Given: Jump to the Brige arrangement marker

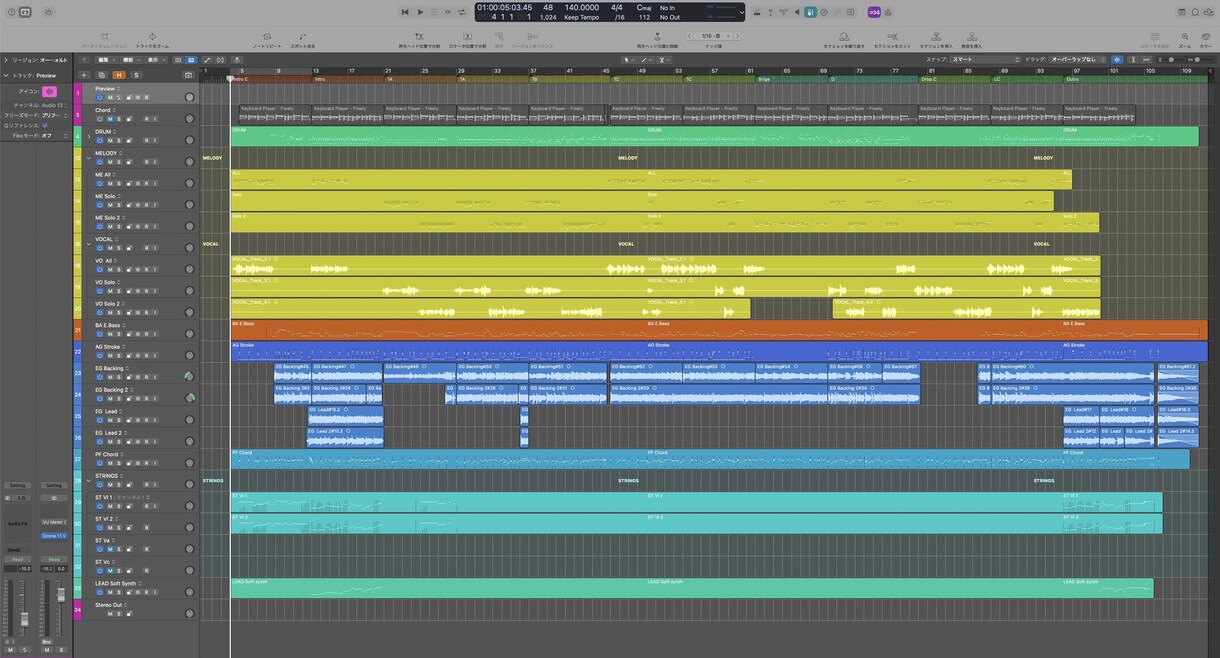Looking at the screenshot, I should [791, 79].
